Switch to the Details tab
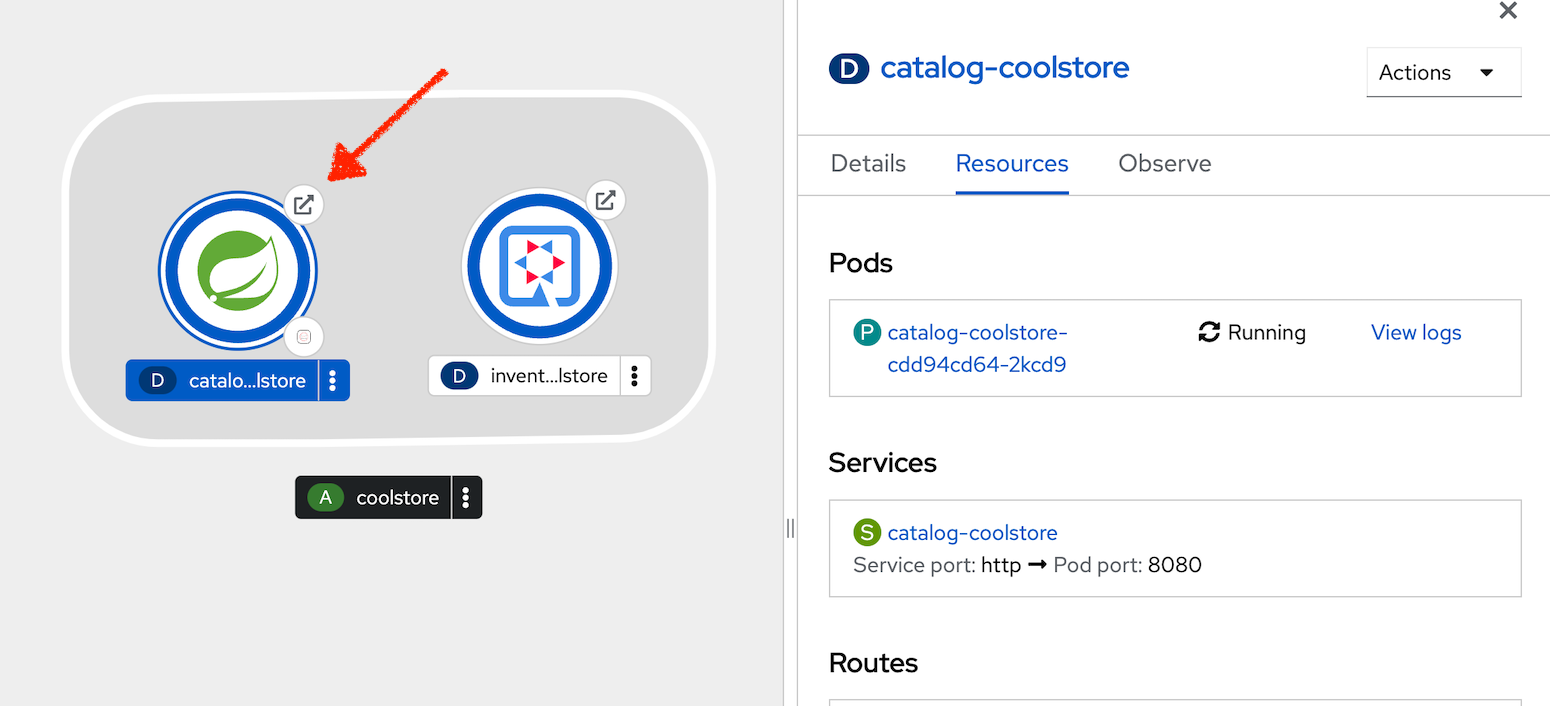Viewport: 1550px width, 706px height. 866,163
